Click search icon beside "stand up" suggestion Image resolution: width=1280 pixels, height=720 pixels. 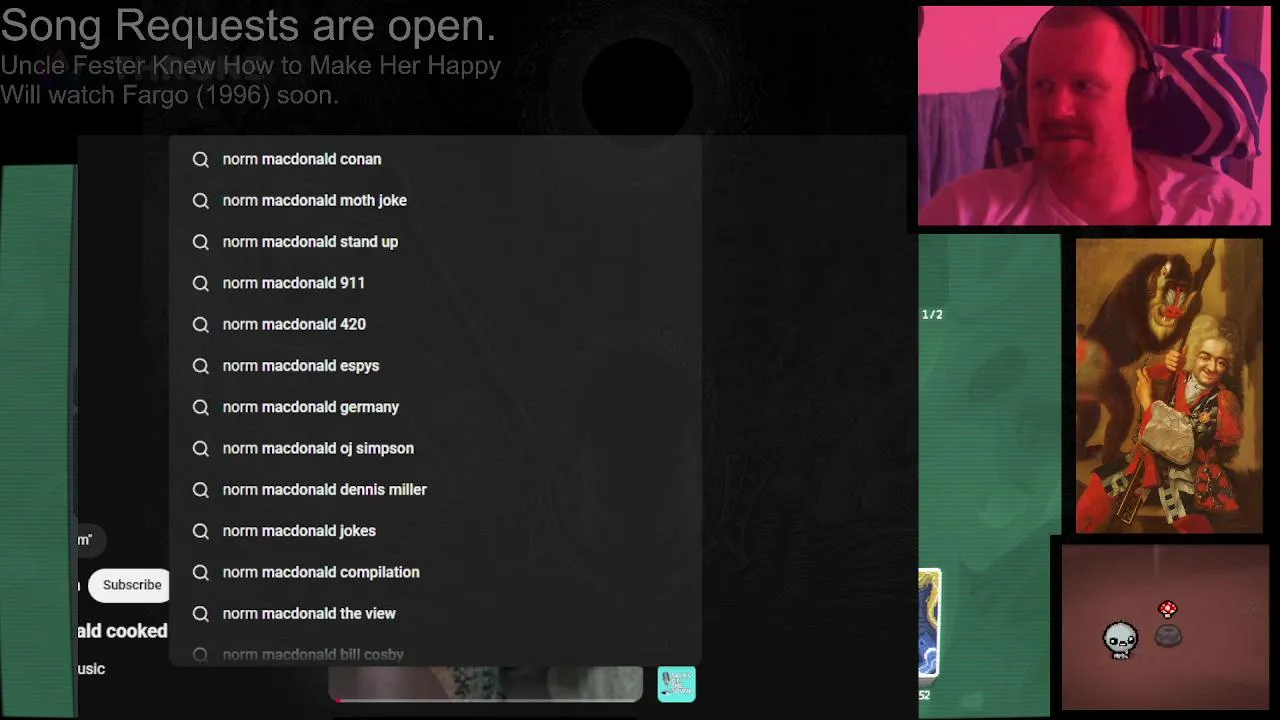(x=201, y=242)
